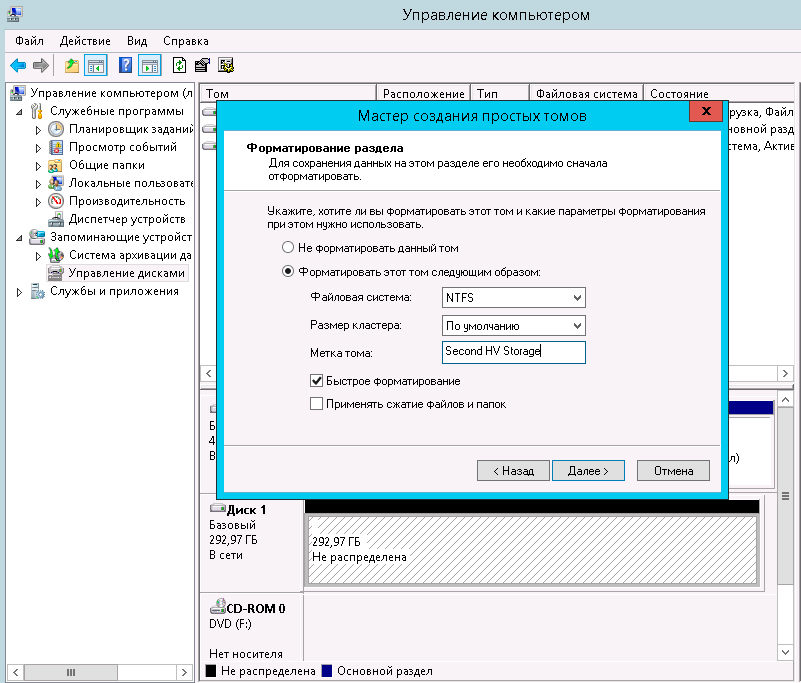The width and height of the screenshot is (801, 683).
Task: Close the Мастер создания простых томов dialog
Action: (x=706, y=111)
